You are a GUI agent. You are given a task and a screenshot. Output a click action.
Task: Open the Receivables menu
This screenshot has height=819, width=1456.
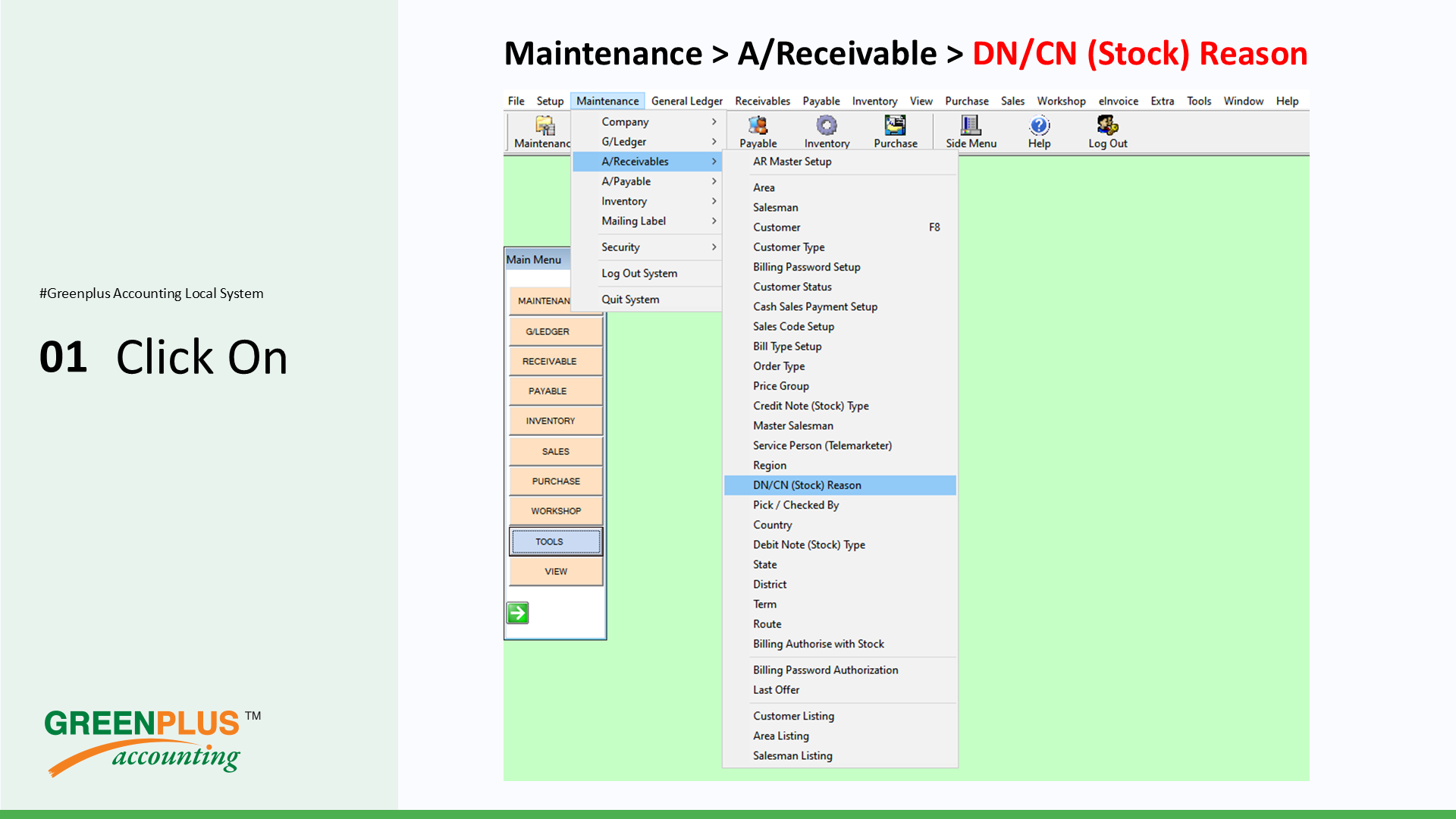click(762, 101)
